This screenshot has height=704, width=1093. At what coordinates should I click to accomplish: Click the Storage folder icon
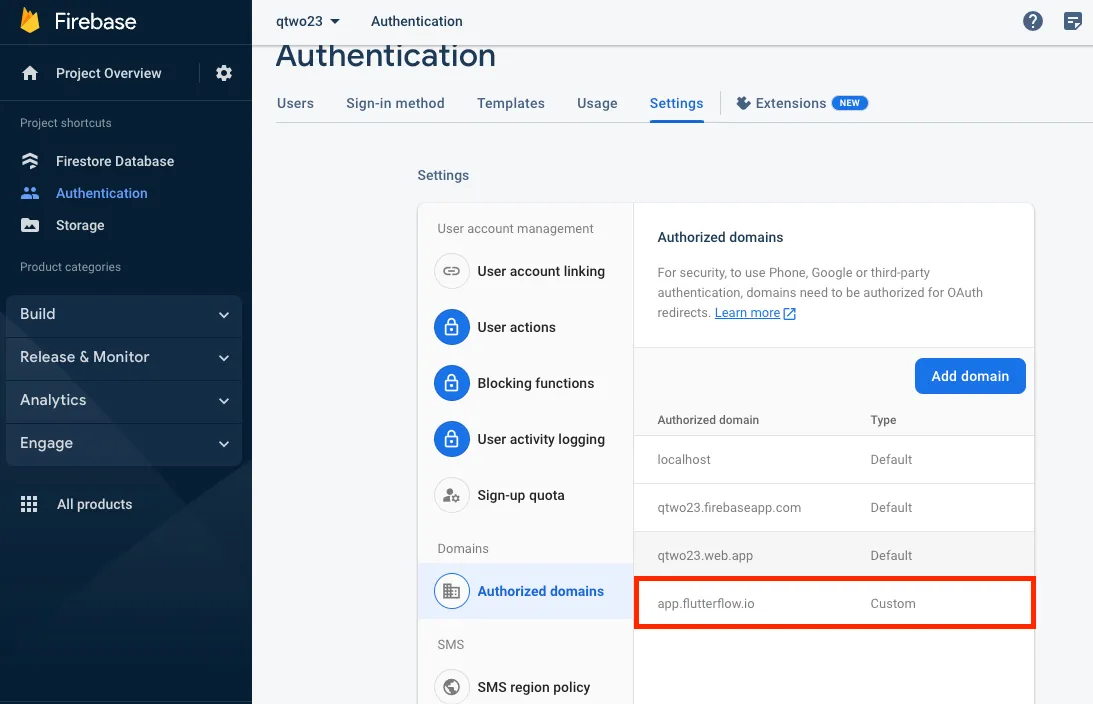tap(30, 225)
